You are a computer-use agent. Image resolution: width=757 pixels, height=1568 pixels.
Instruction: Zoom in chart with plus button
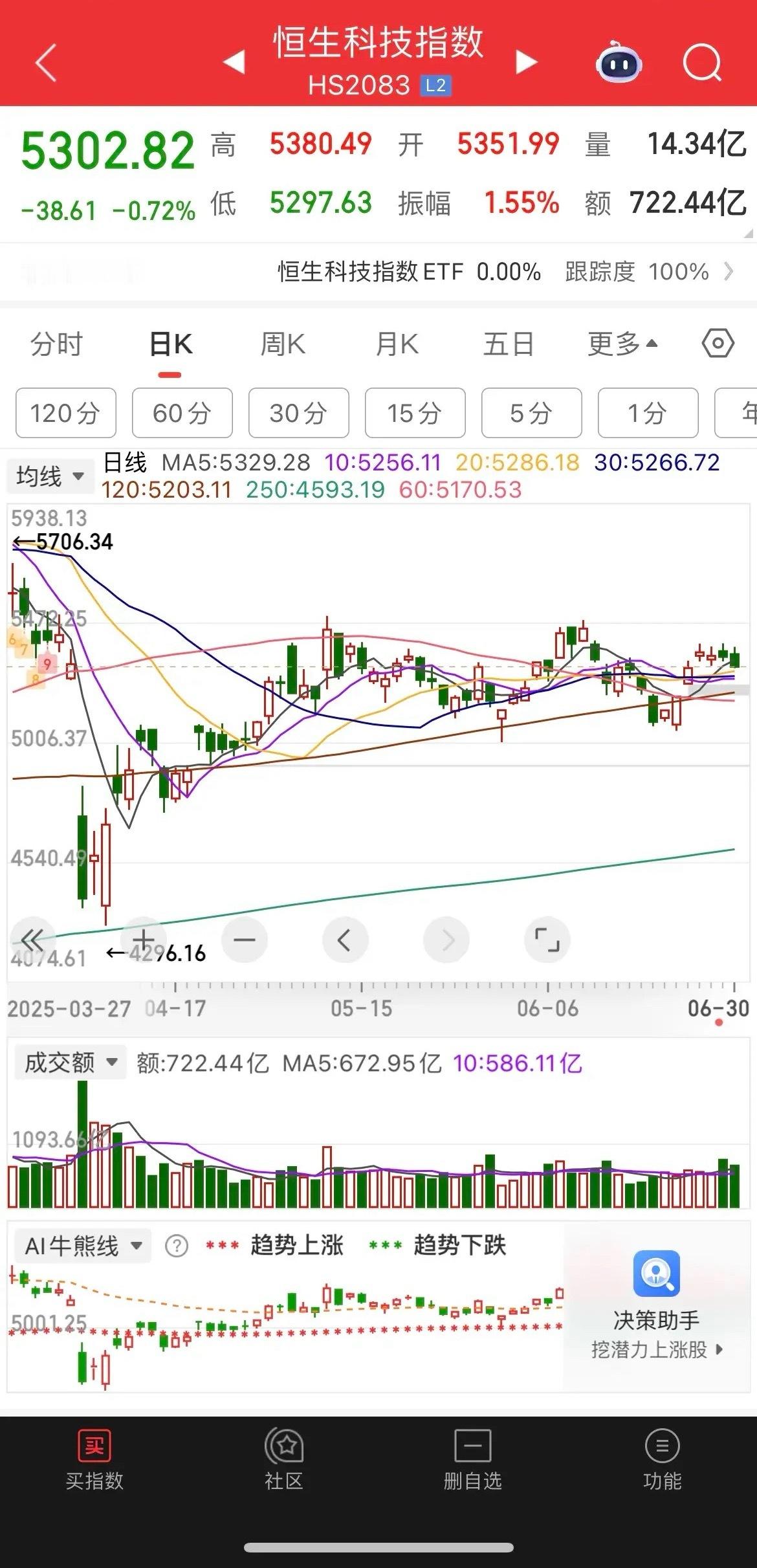144,939
